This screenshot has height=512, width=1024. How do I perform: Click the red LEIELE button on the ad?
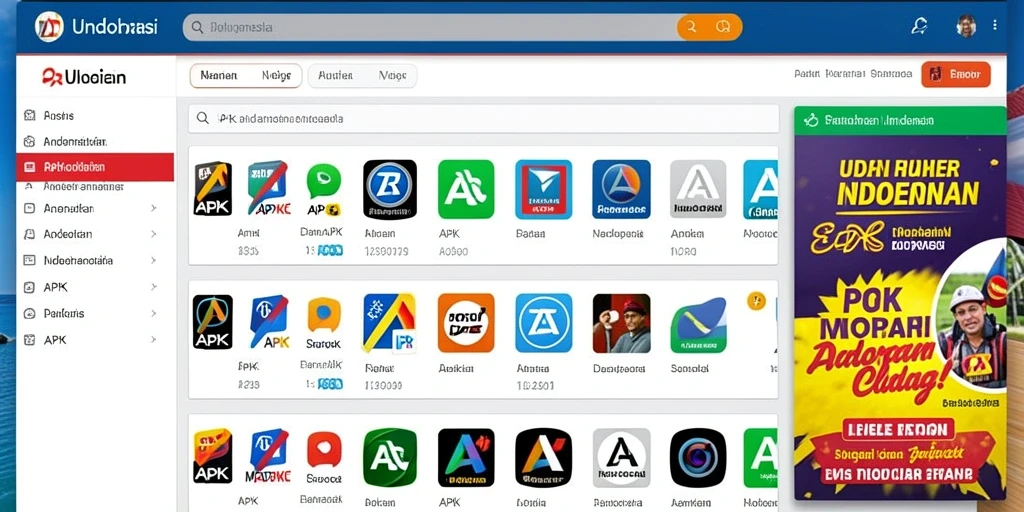tap(891, 429)
